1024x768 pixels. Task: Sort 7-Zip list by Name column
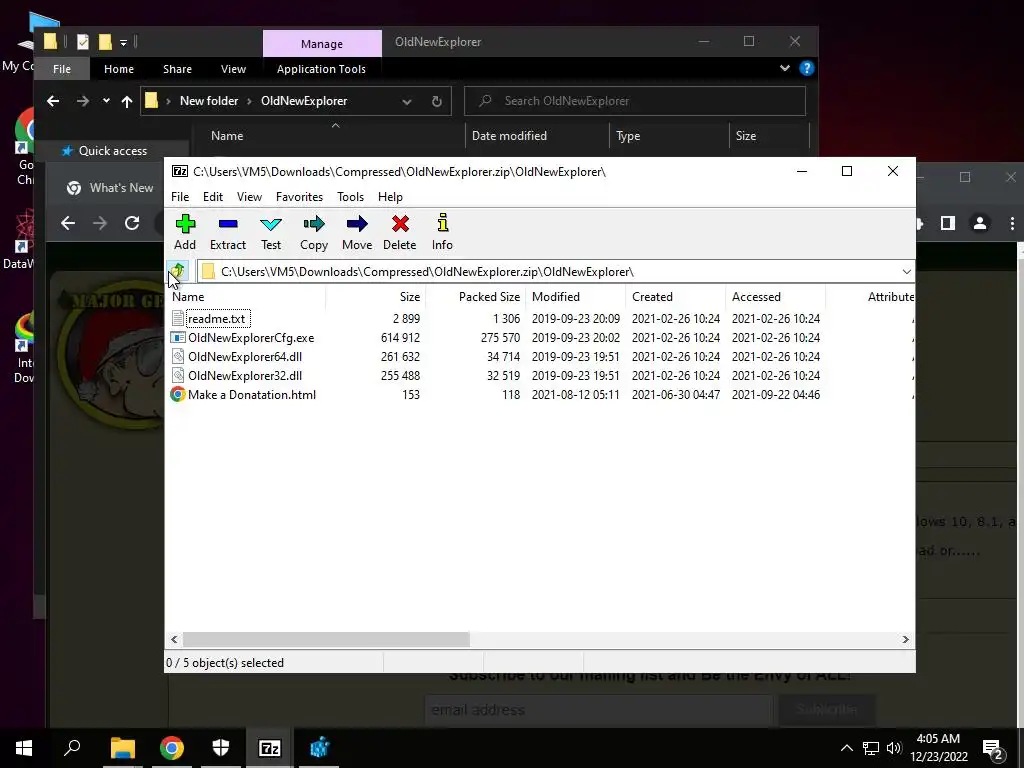(246, 296)
